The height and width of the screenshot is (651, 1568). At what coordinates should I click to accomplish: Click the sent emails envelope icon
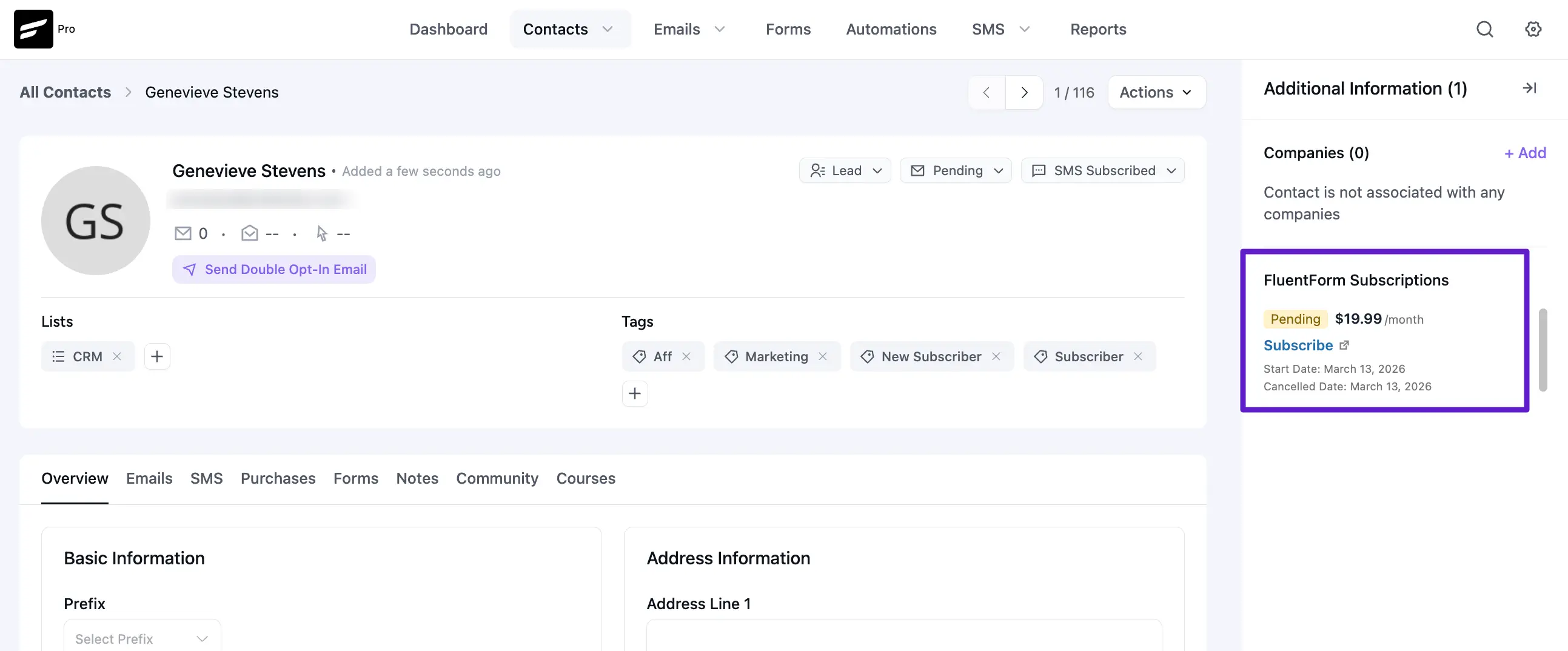click(183, 233)
